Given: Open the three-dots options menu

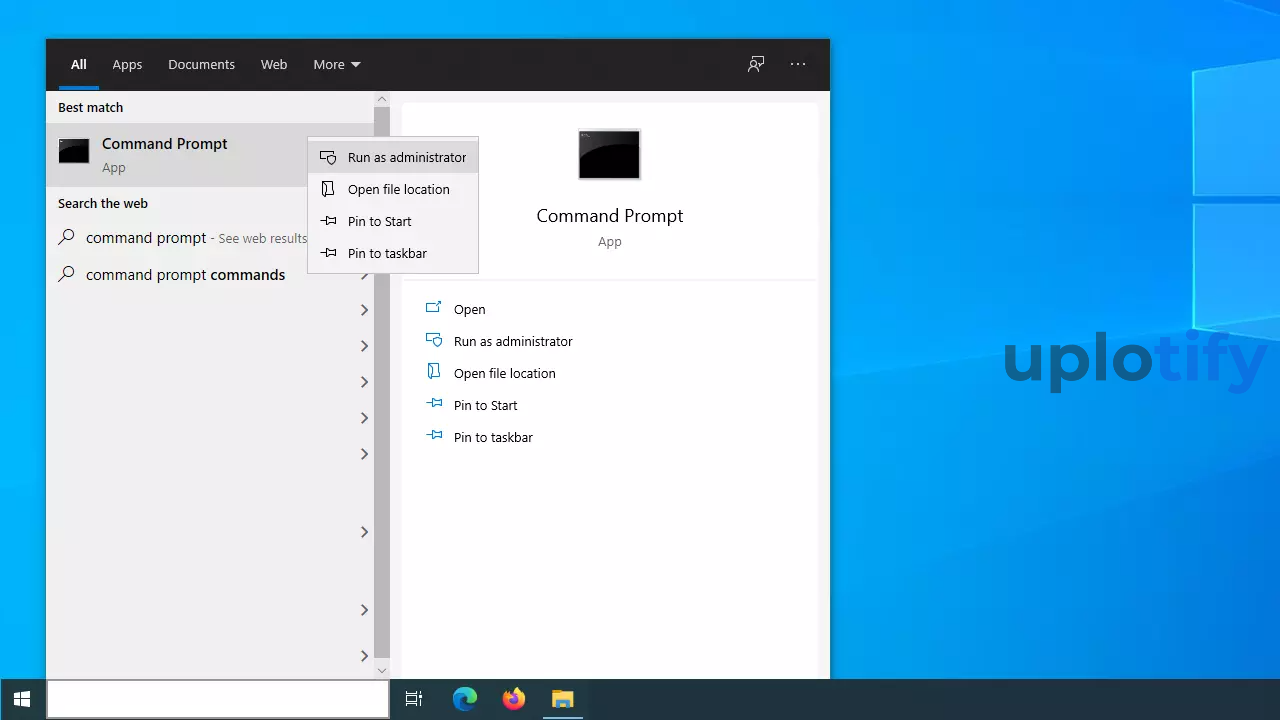Looking at the screenshot, I should point(798,64).
